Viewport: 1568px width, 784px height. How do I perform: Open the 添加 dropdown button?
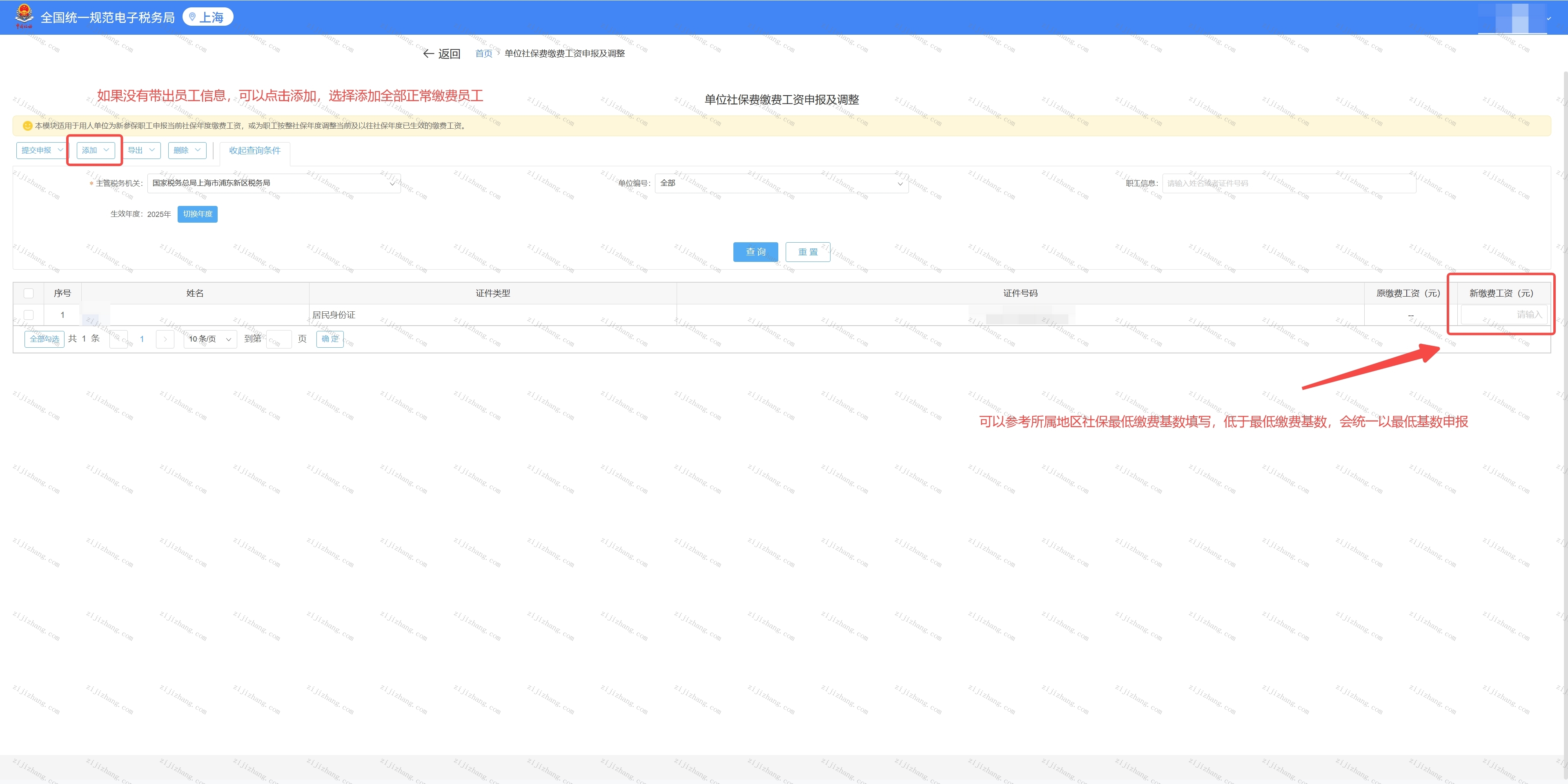96,150
